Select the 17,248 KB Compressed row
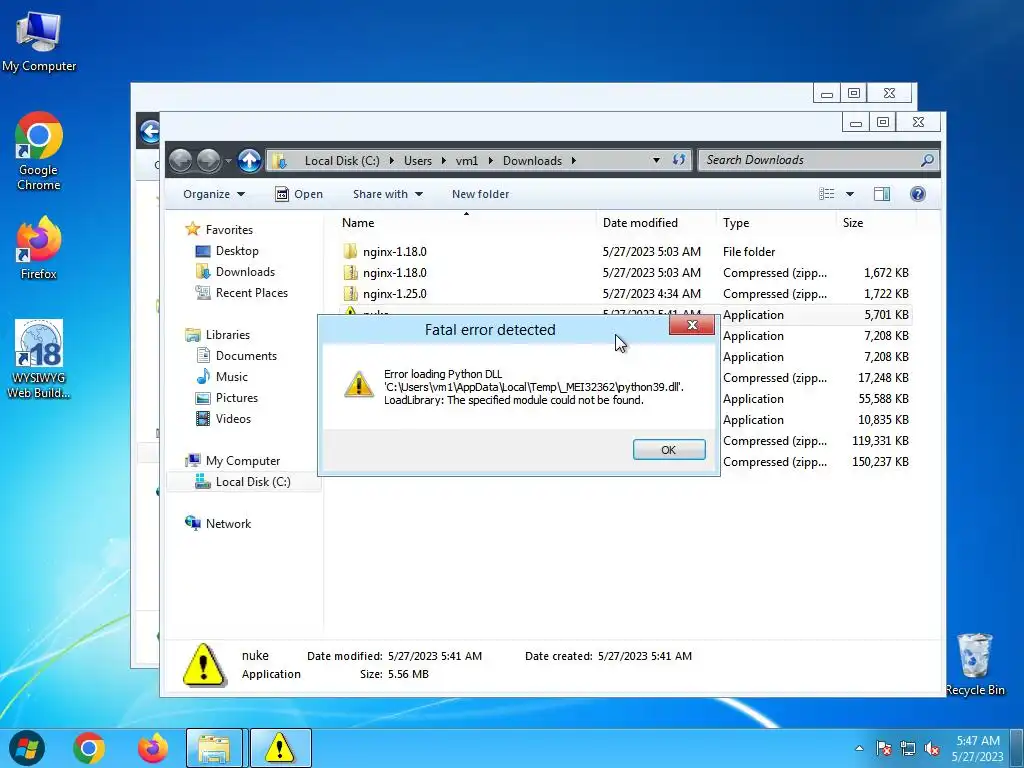The image size is (1024, 768). point(816,377)
